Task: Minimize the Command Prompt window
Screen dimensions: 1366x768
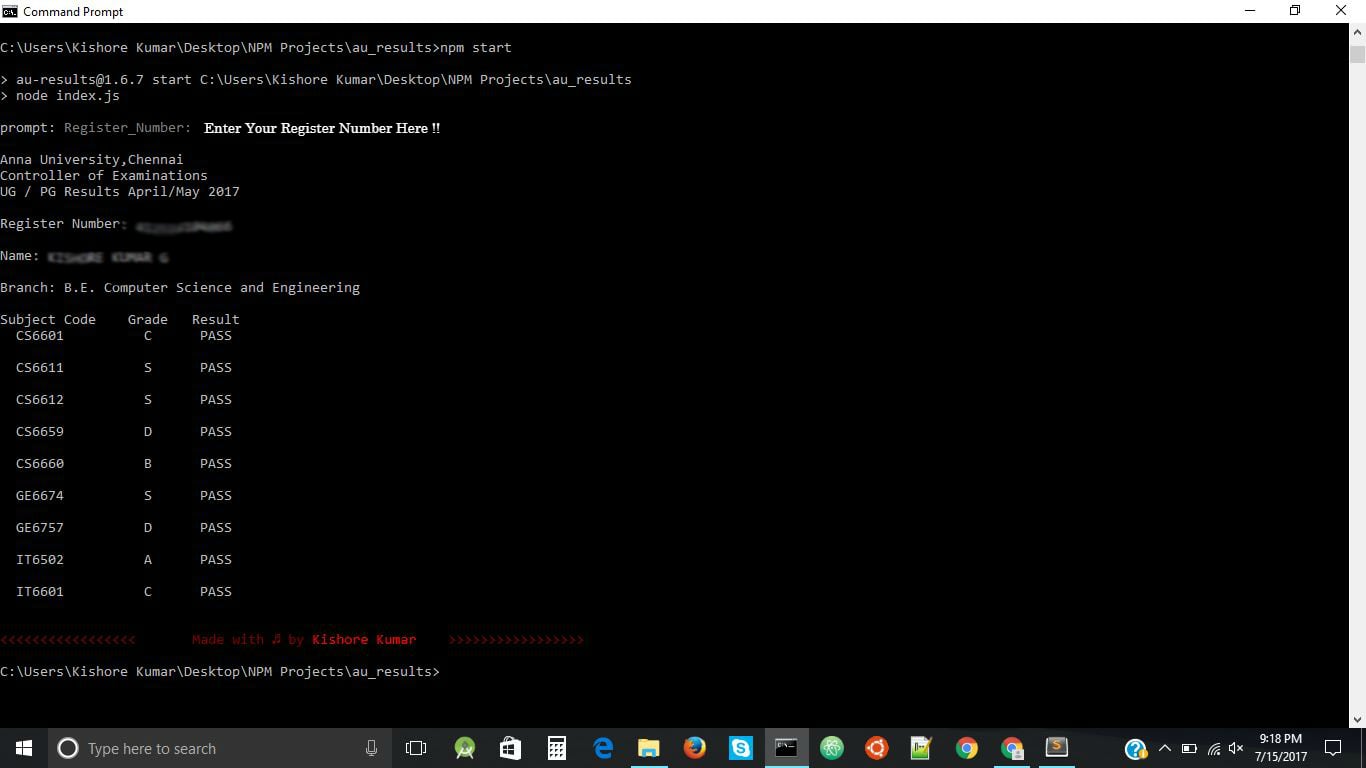Action: pos(1250,11)
